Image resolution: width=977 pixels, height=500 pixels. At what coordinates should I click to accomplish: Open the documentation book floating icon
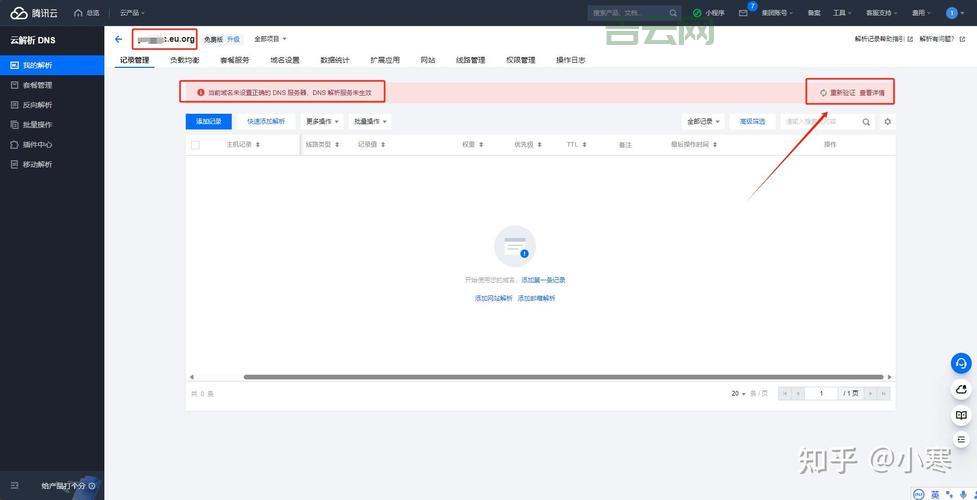pyautogui.click(x=961, y=415)
